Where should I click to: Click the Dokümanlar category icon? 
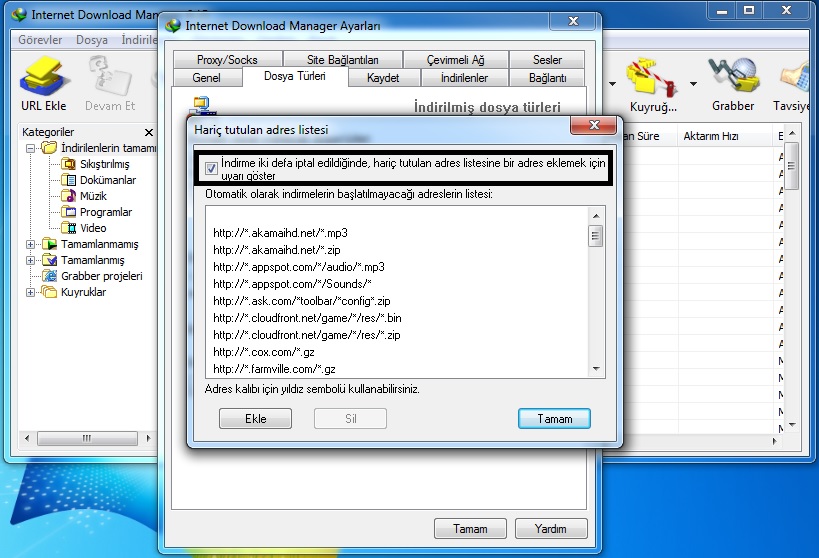pyautogui.click(x=69, y=180)
